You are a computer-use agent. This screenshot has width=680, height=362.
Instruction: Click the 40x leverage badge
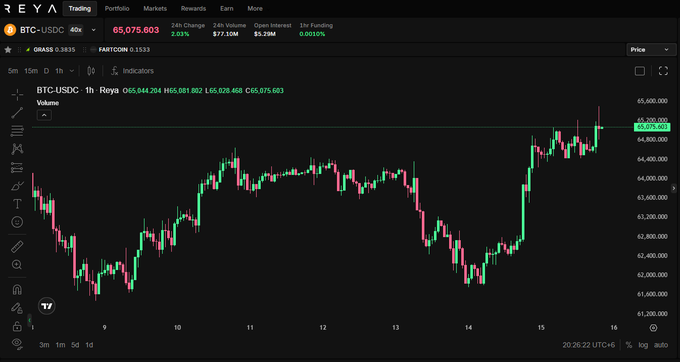point(76,30)
